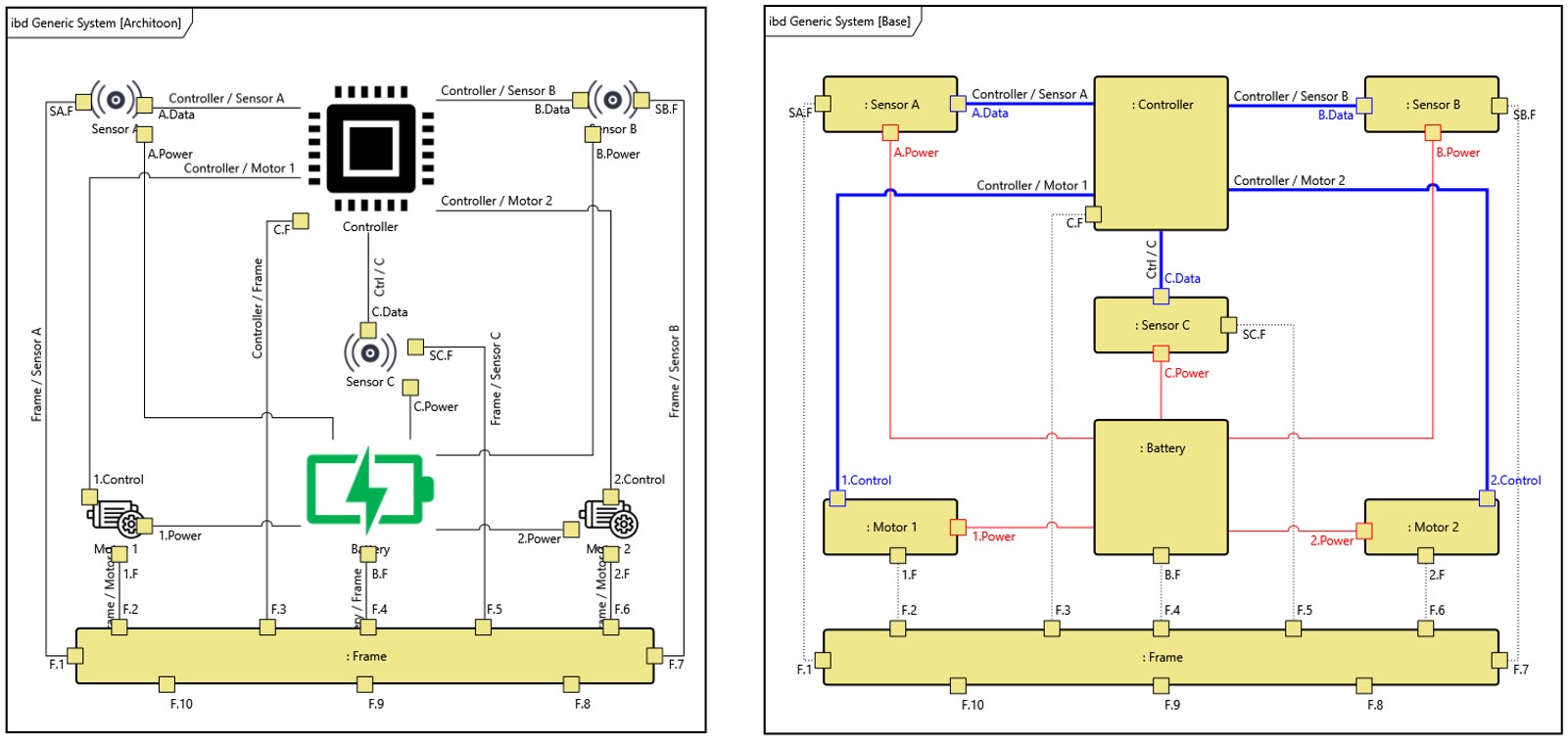Select the green Battery icon
Image resolution: width=1568 pixels, height=743 pixels.
tap(368, 489)
